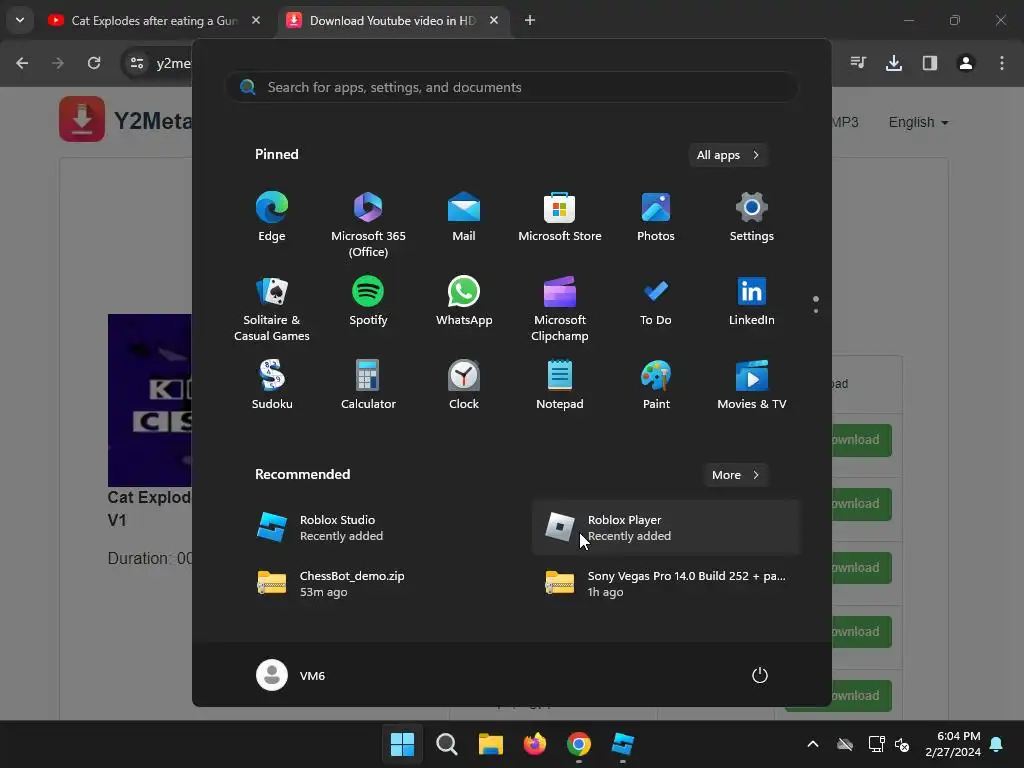View site information in Chrome address bar
This screenshot has width=1024, height=768.
(x=137, y=63)
